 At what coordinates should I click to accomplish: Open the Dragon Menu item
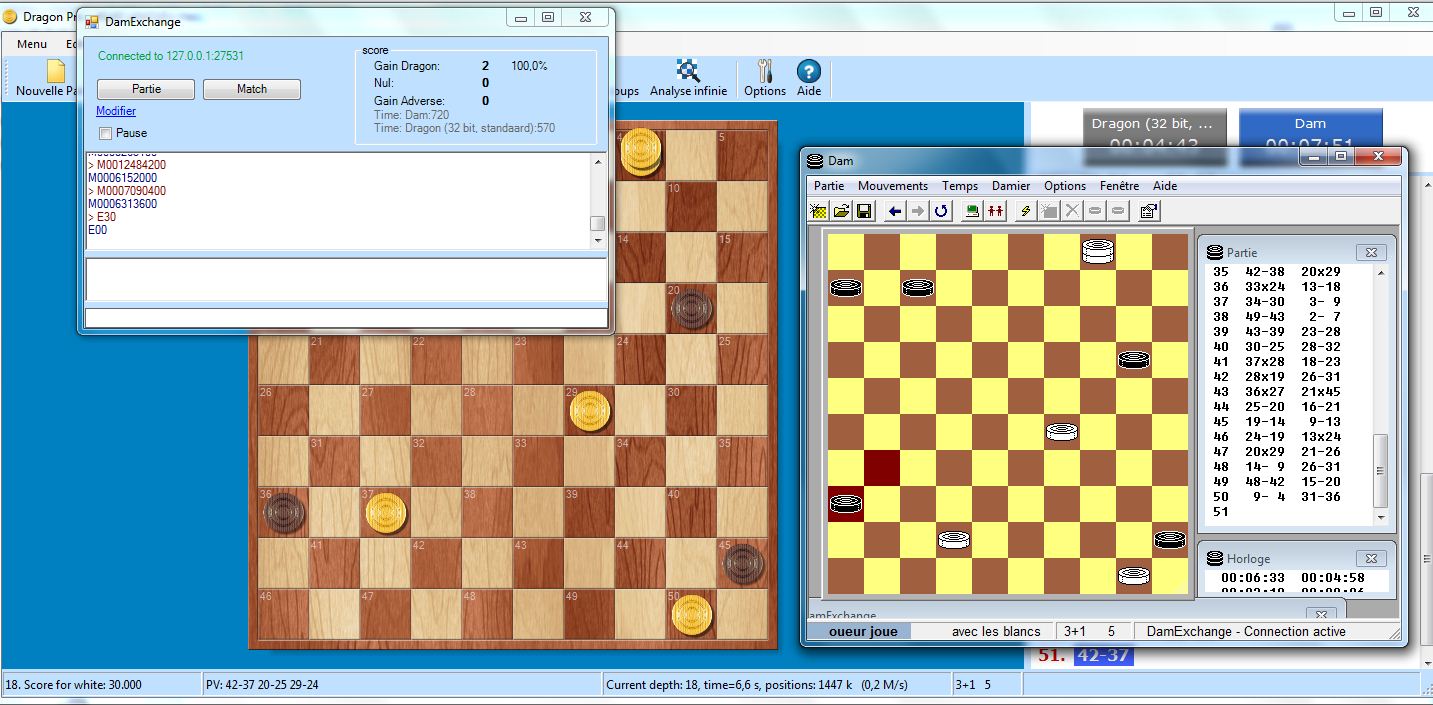coord(32,44)
